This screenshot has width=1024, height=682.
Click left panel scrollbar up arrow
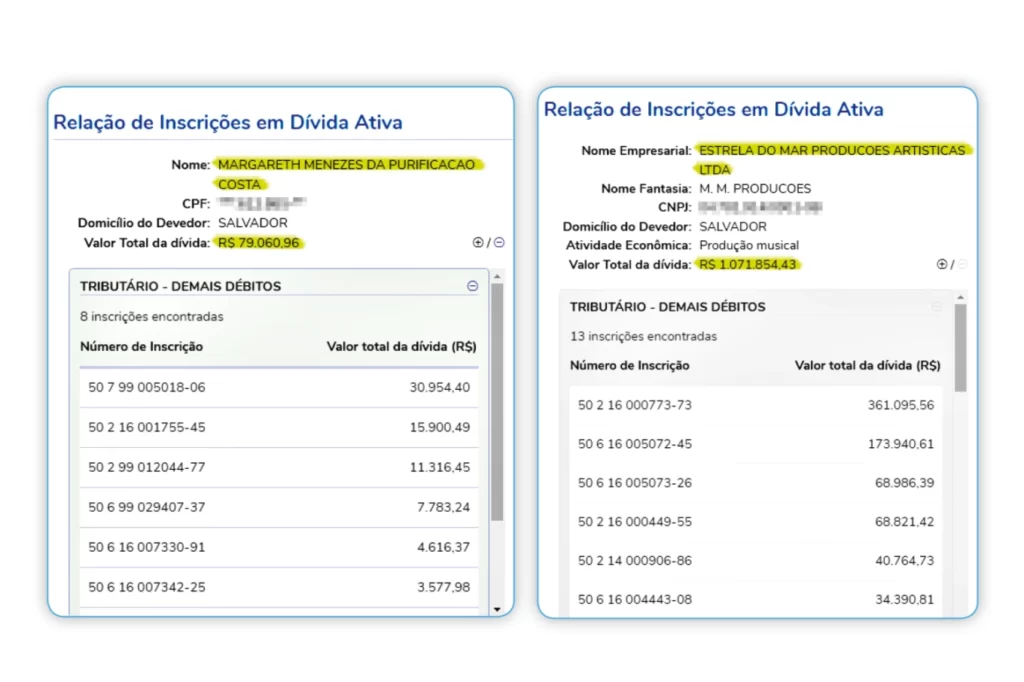pyautogui.click(x=498, y=276)
